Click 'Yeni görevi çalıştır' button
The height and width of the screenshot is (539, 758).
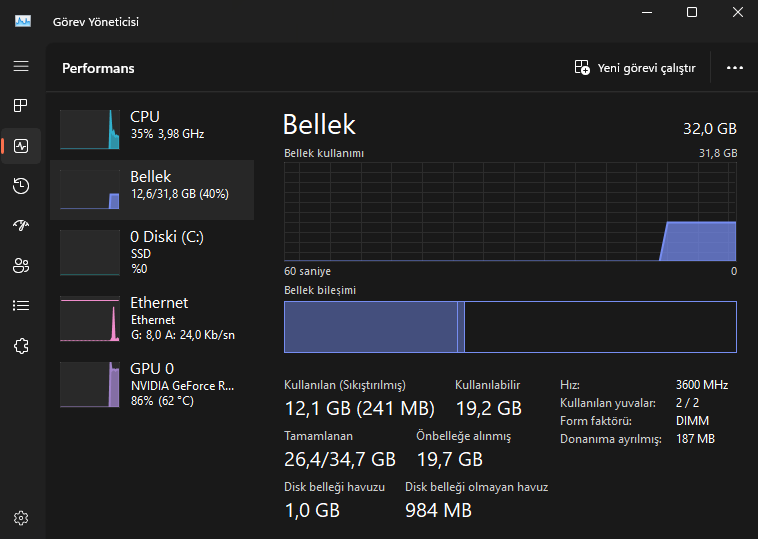(635, 68)
